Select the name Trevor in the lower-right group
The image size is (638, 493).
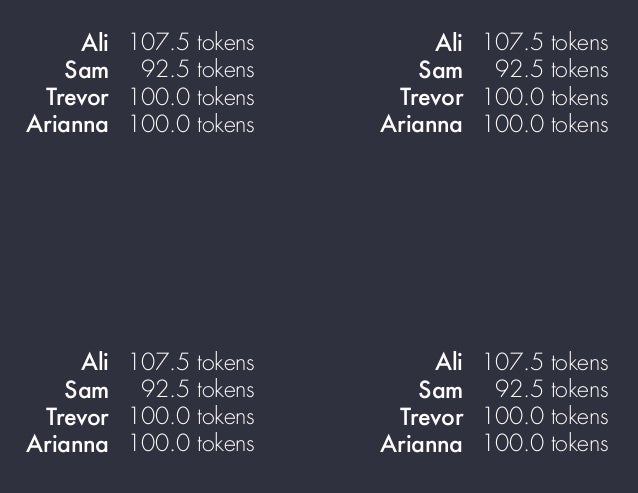(431, 417)
